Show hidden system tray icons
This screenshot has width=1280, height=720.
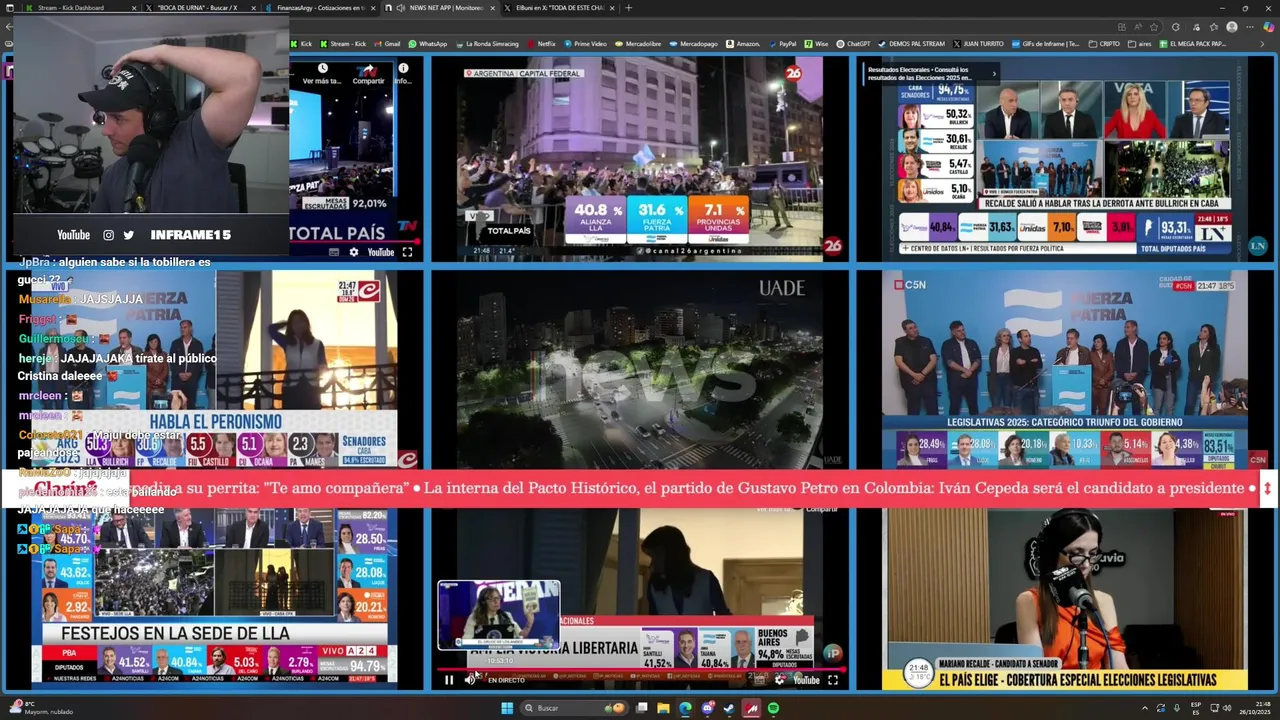coord(1145,708)
